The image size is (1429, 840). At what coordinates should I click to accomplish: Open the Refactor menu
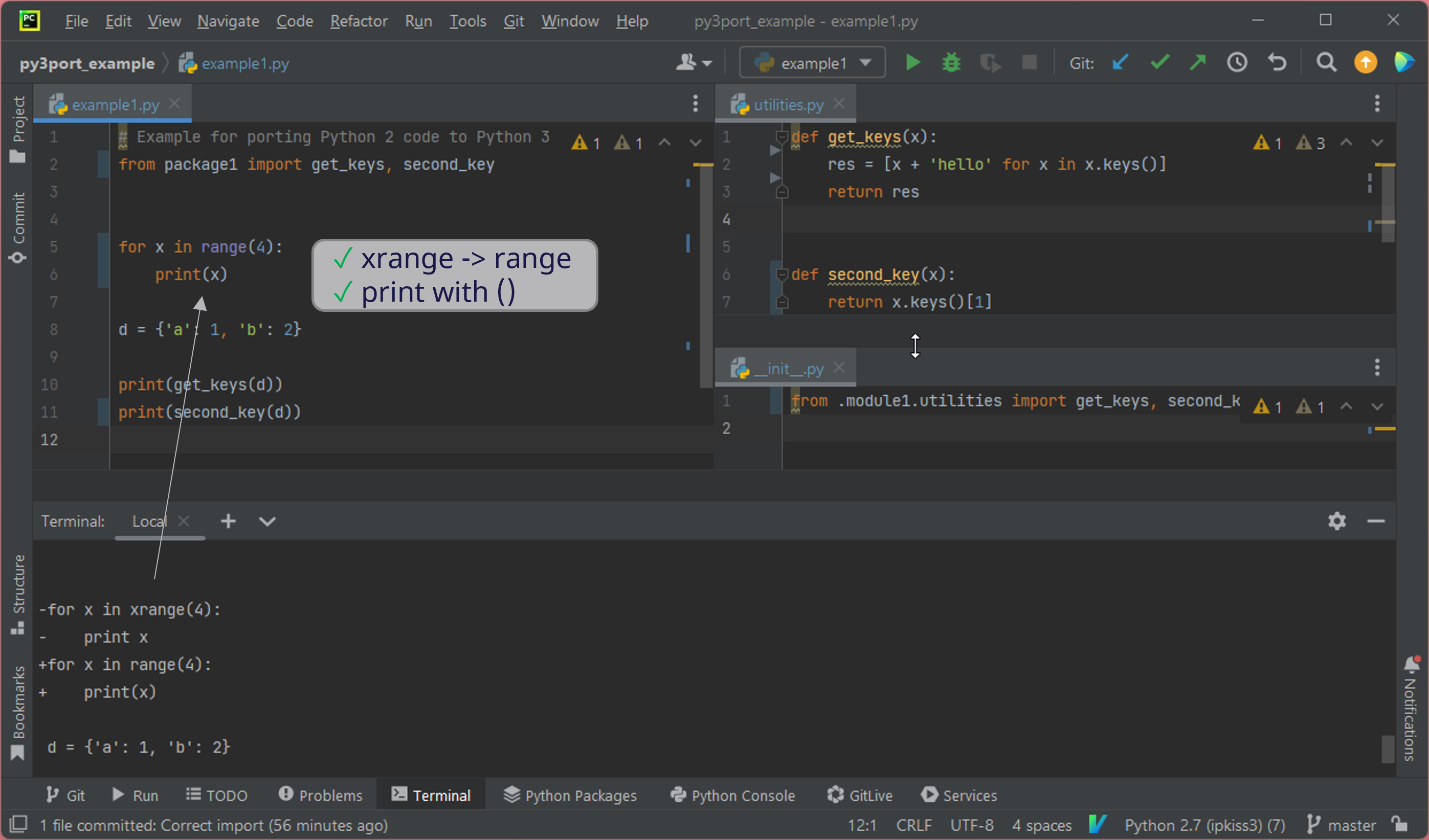(359, 21)
